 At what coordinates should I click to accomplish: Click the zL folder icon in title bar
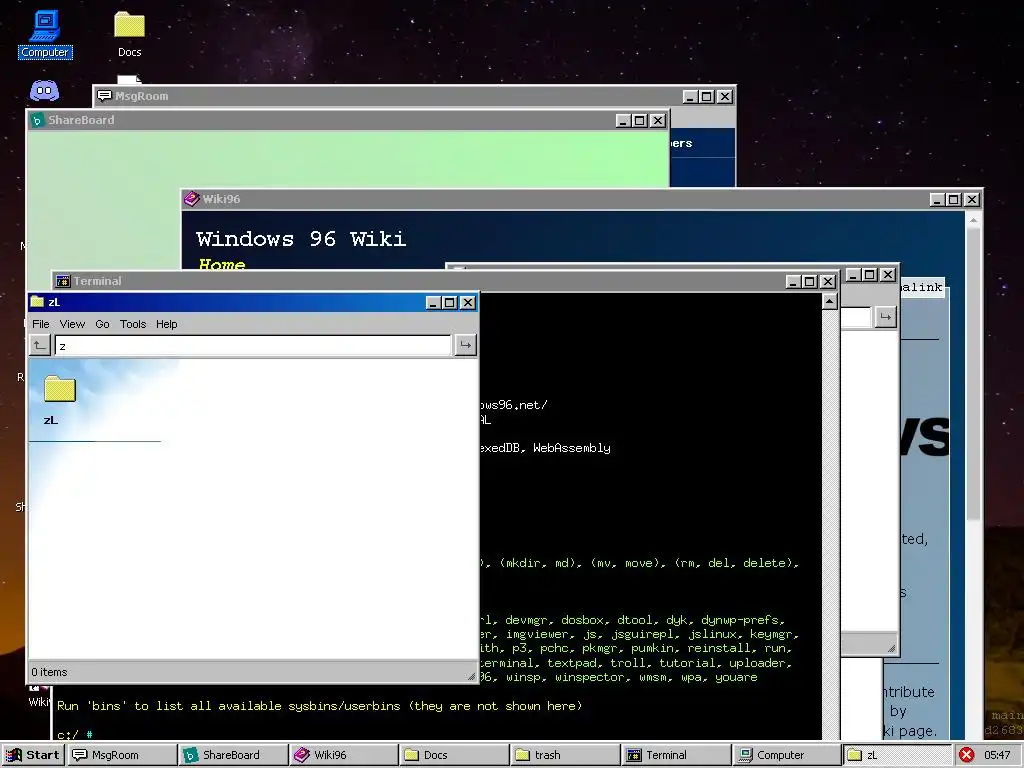click(x=37, y=302)
